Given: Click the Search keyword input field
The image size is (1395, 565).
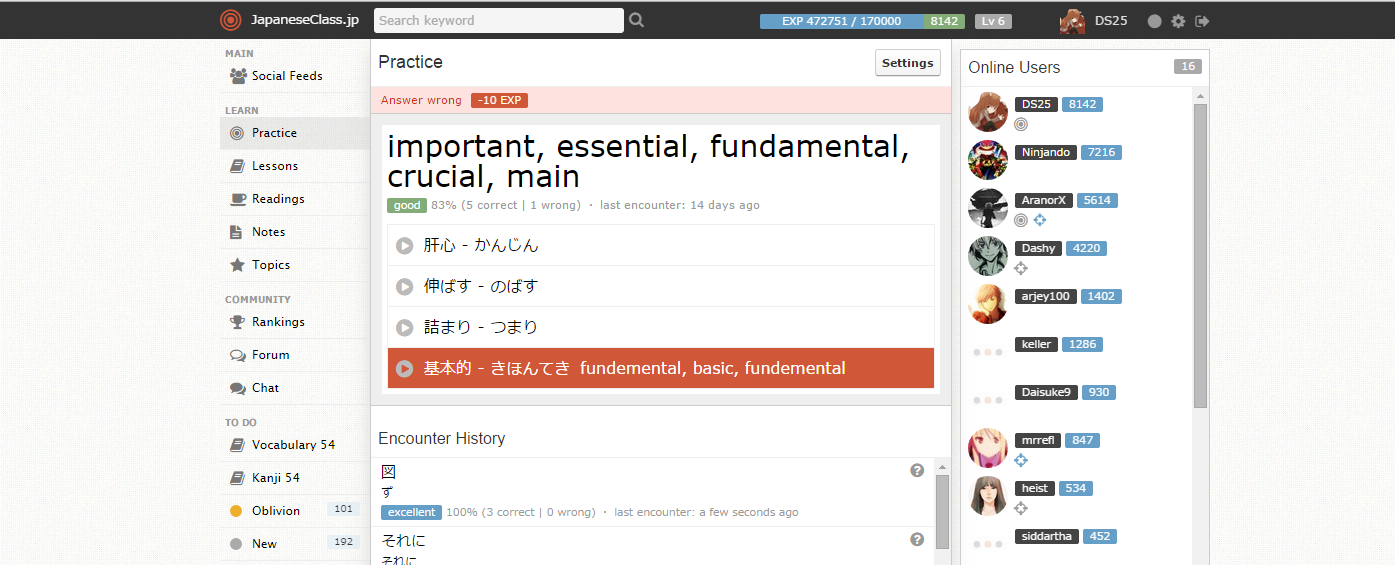Looking at the screenshot, I should 498,20.
